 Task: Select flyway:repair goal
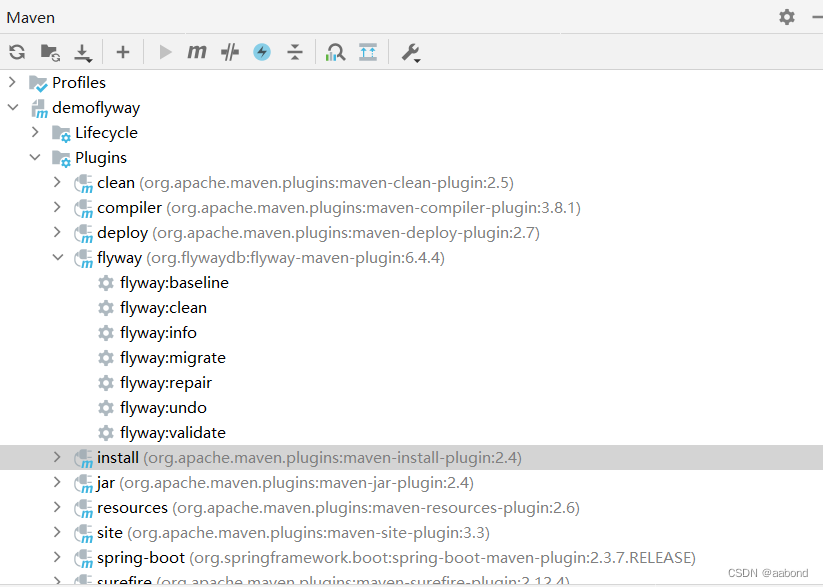166,383
